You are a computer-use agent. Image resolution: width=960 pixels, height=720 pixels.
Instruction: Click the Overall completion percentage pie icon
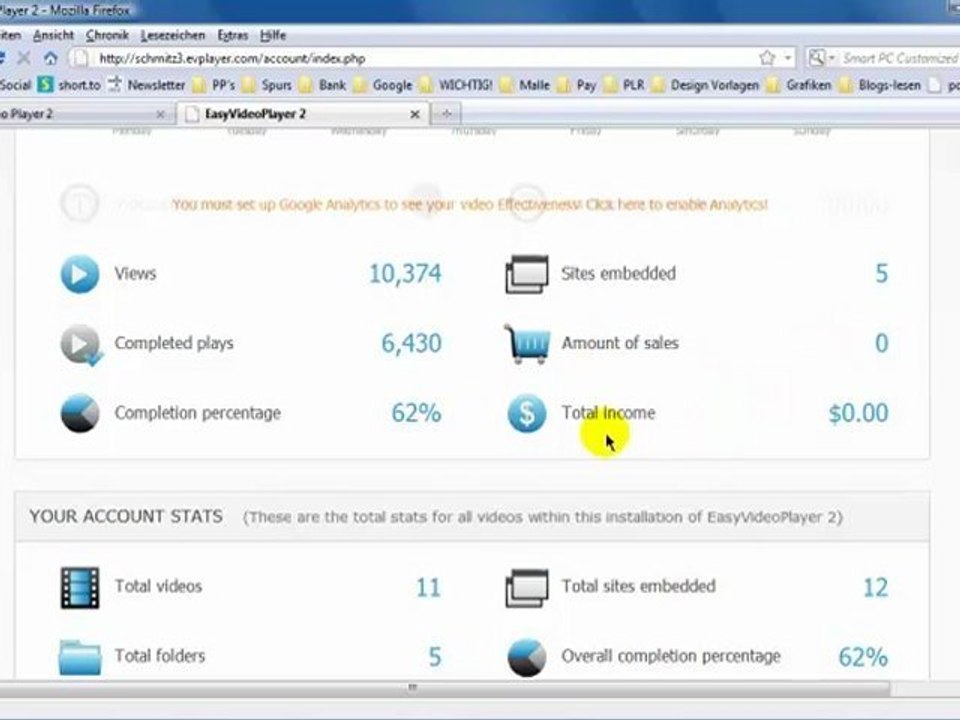(x=527, y=658)
